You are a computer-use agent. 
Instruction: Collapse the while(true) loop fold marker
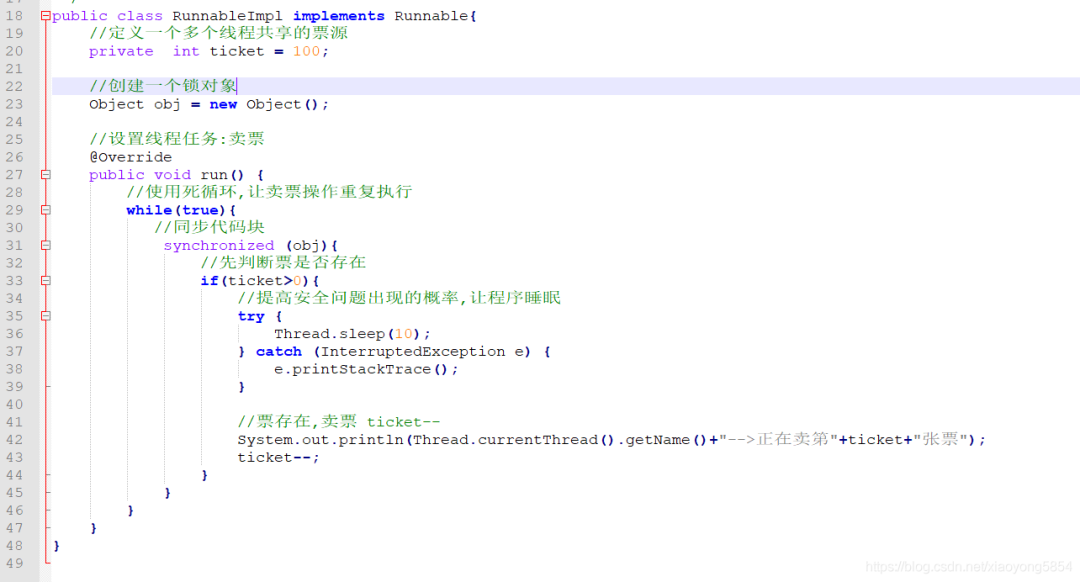pos(45,210)
